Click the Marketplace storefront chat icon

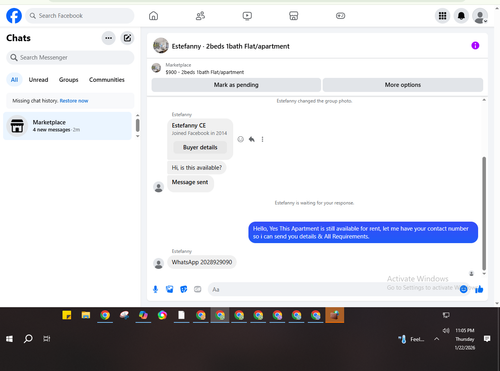click(x=17, y=126)
